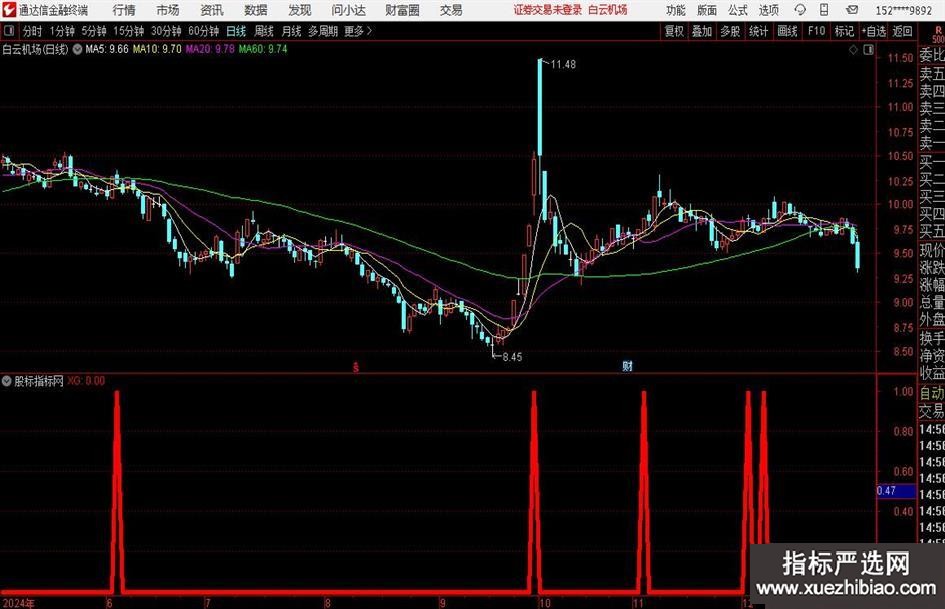Click the 标记 mark button

coord(844,31)
